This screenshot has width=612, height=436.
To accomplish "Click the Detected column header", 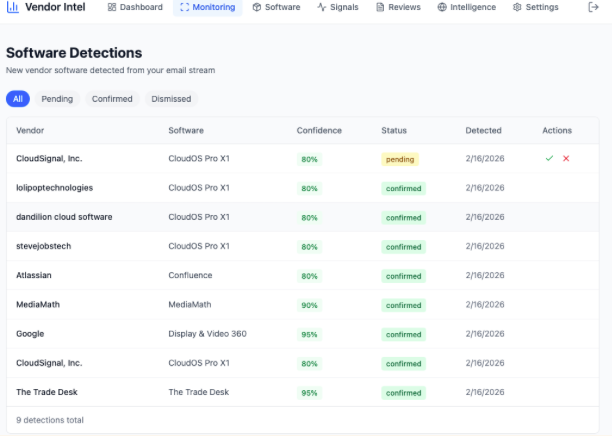I will point(483,130).
